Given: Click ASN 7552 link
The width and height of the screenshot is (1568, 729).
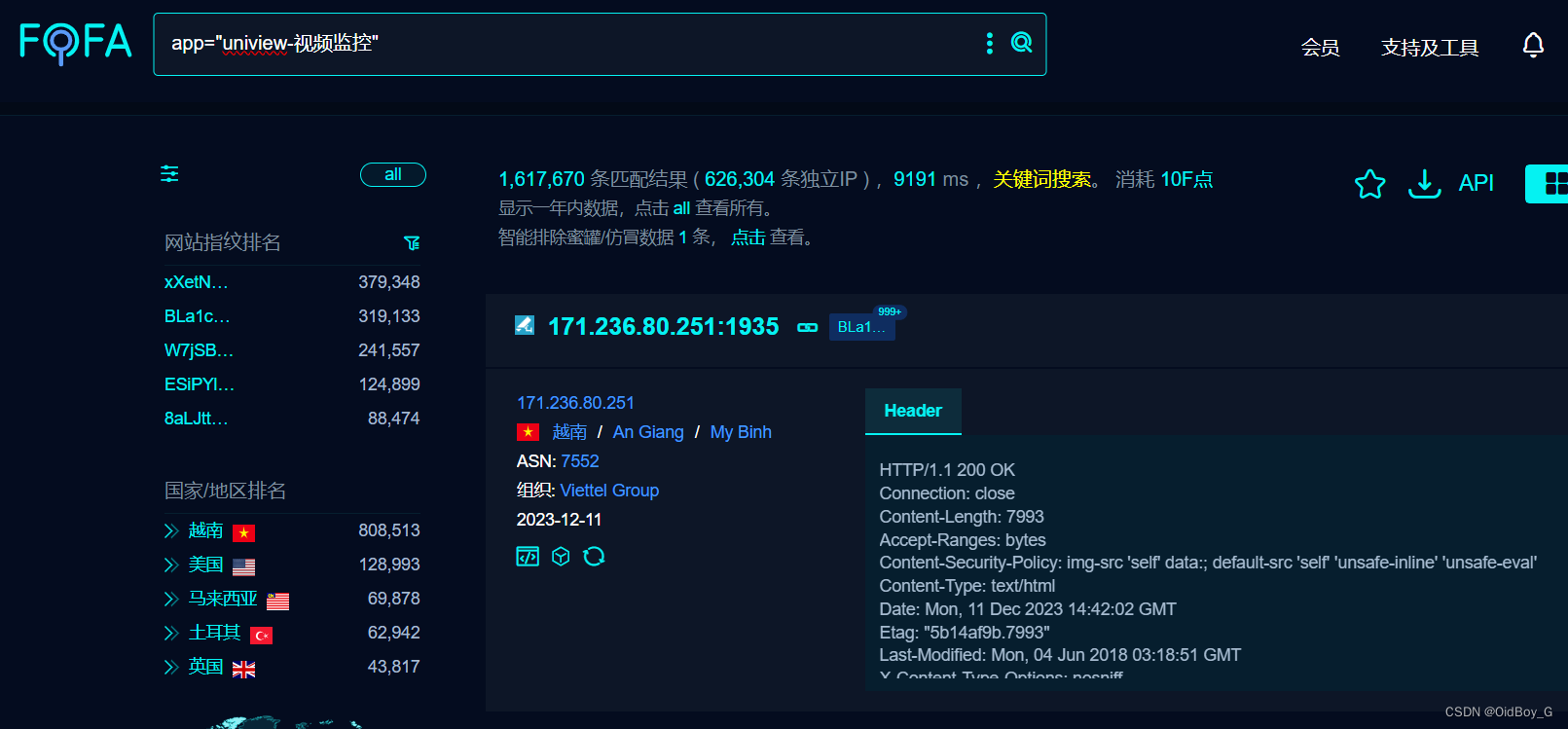Looking at the screenshot, I should click(x=580, y=461).
